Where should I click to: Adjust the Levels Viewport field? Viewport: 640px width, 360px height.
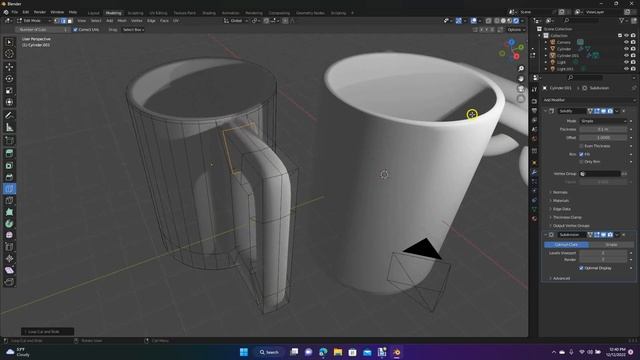[603, 253]
